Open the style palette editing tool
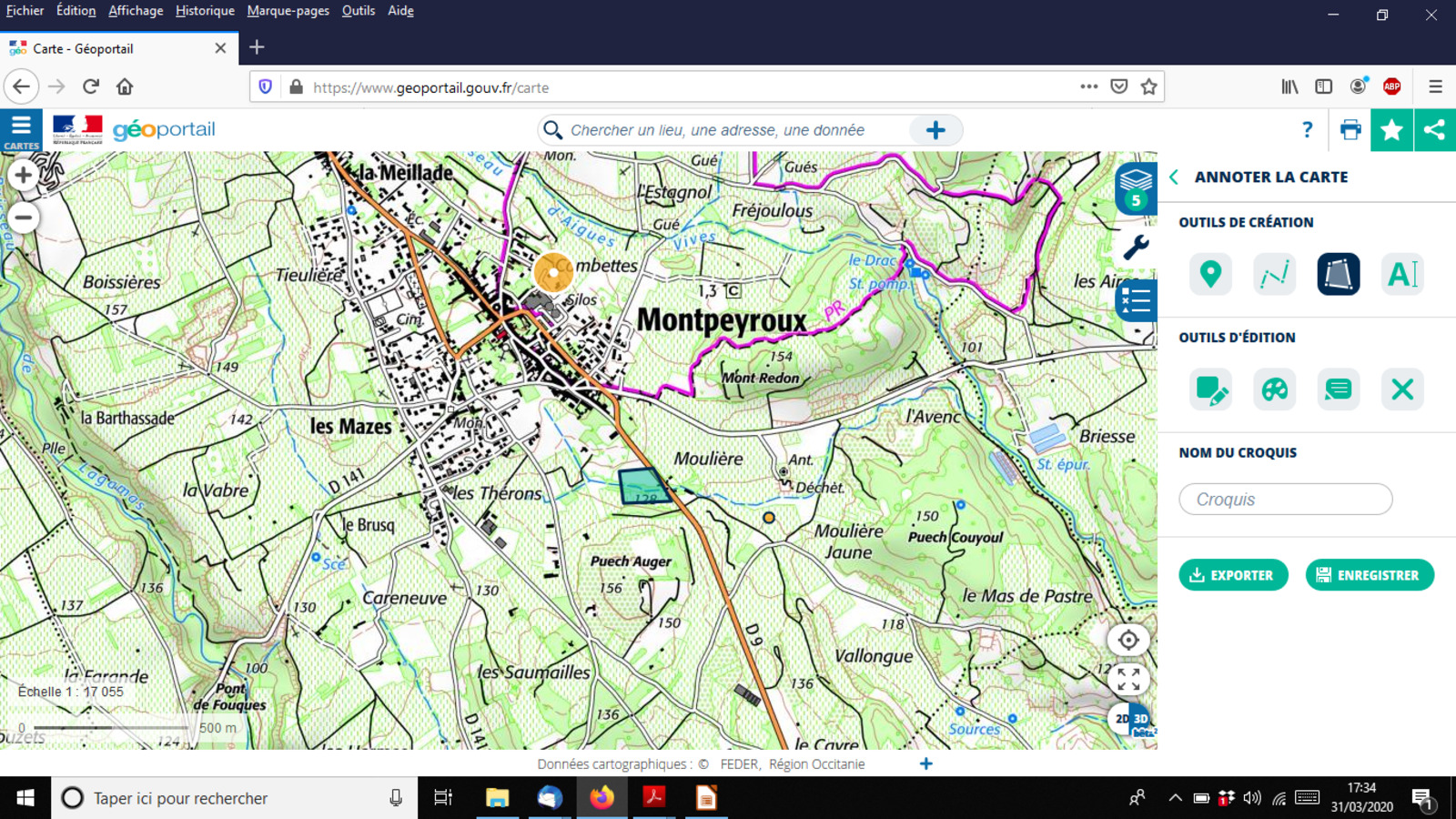1456x819 pixels. click(x=1274, y=389)
